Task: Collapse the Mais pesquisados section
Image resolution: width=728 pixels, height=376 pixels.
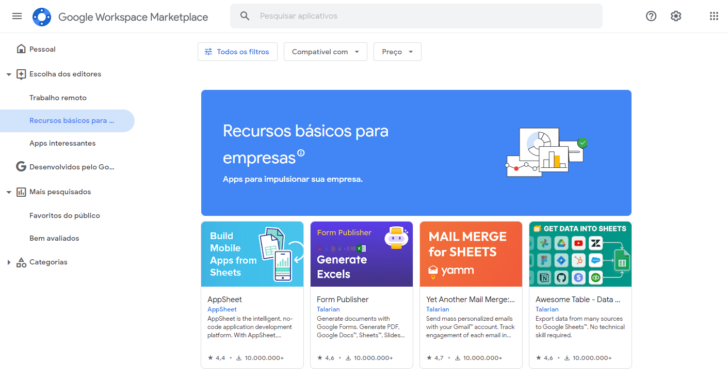Action: (x=8, y=192)
